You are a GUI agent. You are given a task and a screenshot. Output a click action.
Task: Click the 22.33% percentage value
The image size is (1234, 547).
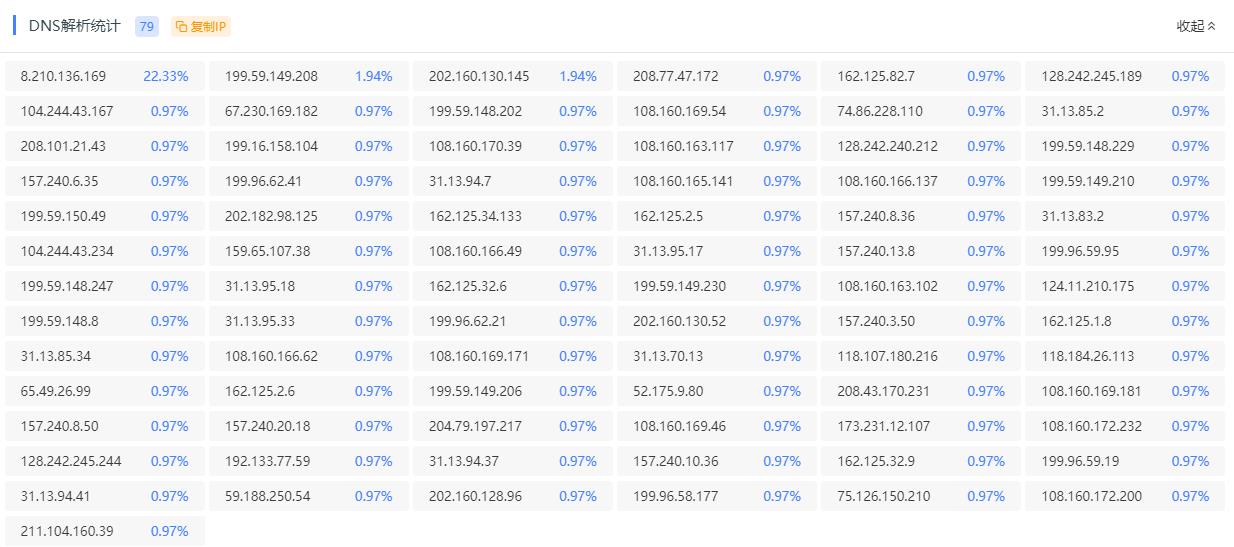click(x=166, y=76)
